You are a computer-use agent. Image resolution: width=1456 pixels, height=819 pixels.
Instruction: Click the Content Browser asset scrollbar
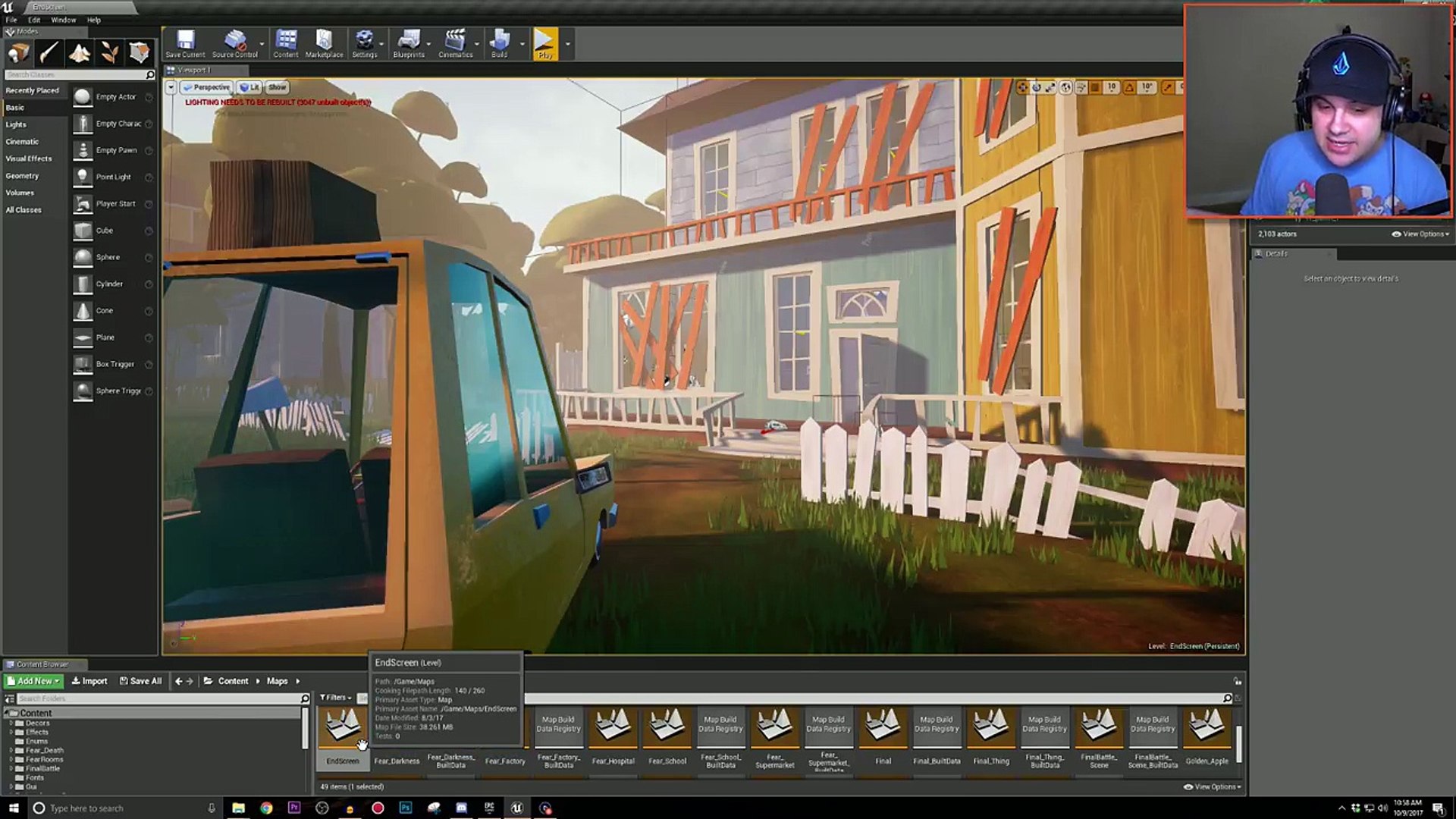click(x=1238, y=743)
